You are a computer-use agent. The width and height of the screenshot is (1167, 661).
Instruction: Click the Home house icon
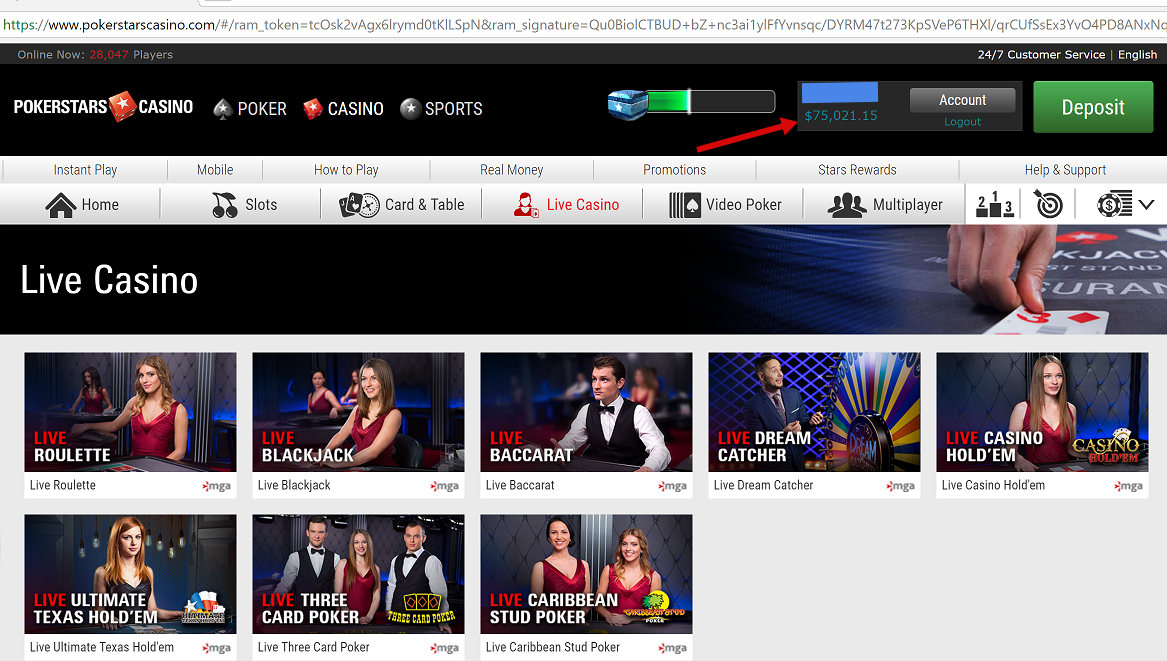pyautogui.click(x=61, y=205)
